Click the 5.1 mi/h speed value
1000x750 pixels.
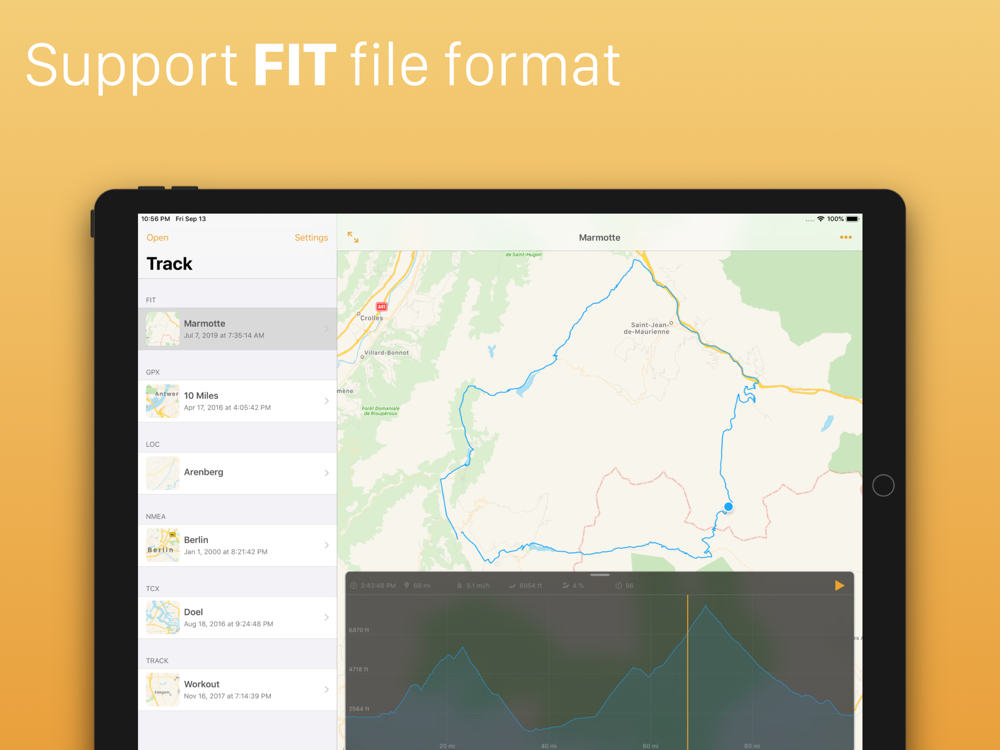click(478, 585)
